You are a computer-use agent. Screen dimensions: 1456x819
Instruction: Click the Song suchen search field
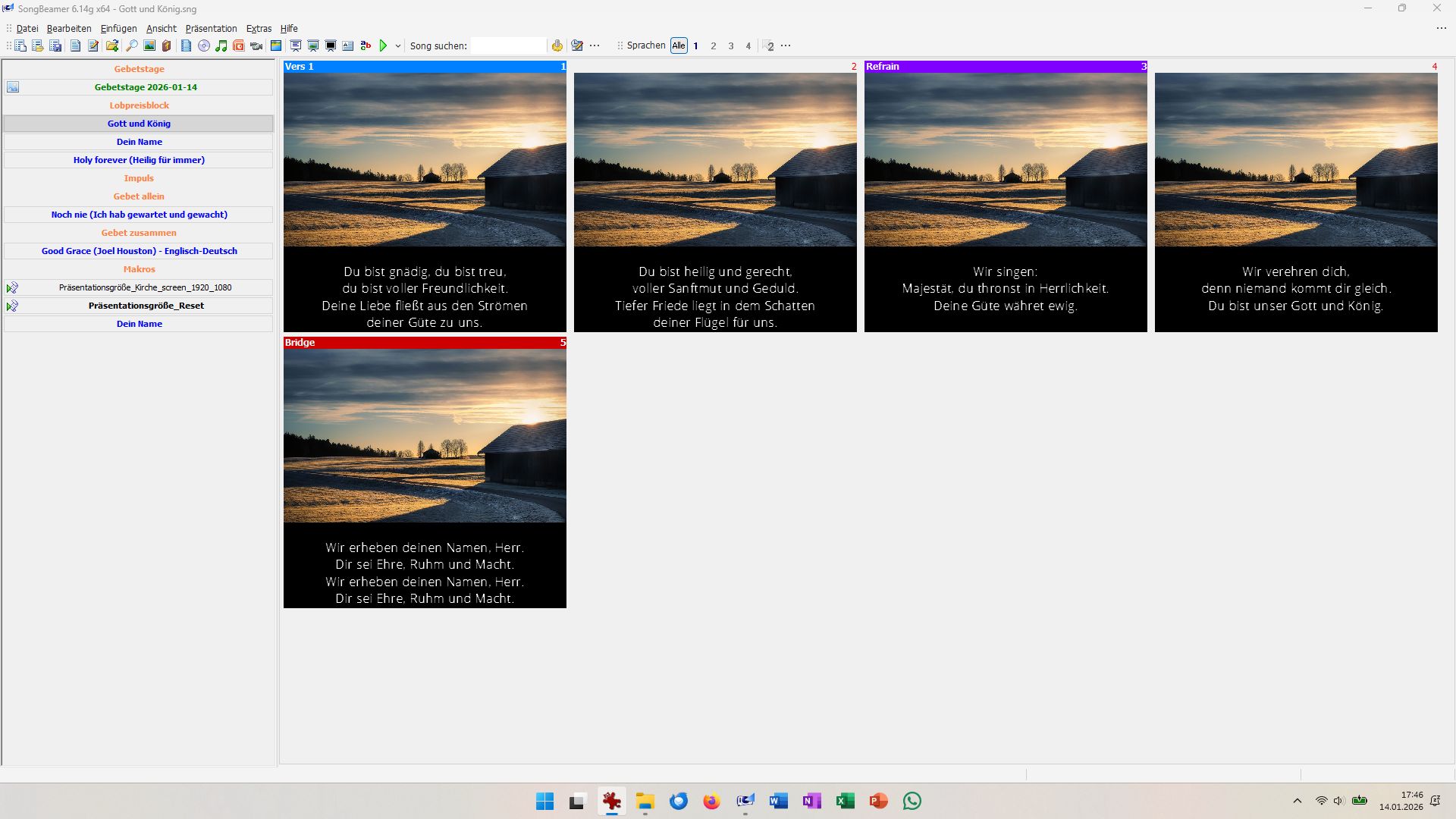pyautogui.click(x=508, y=45)
